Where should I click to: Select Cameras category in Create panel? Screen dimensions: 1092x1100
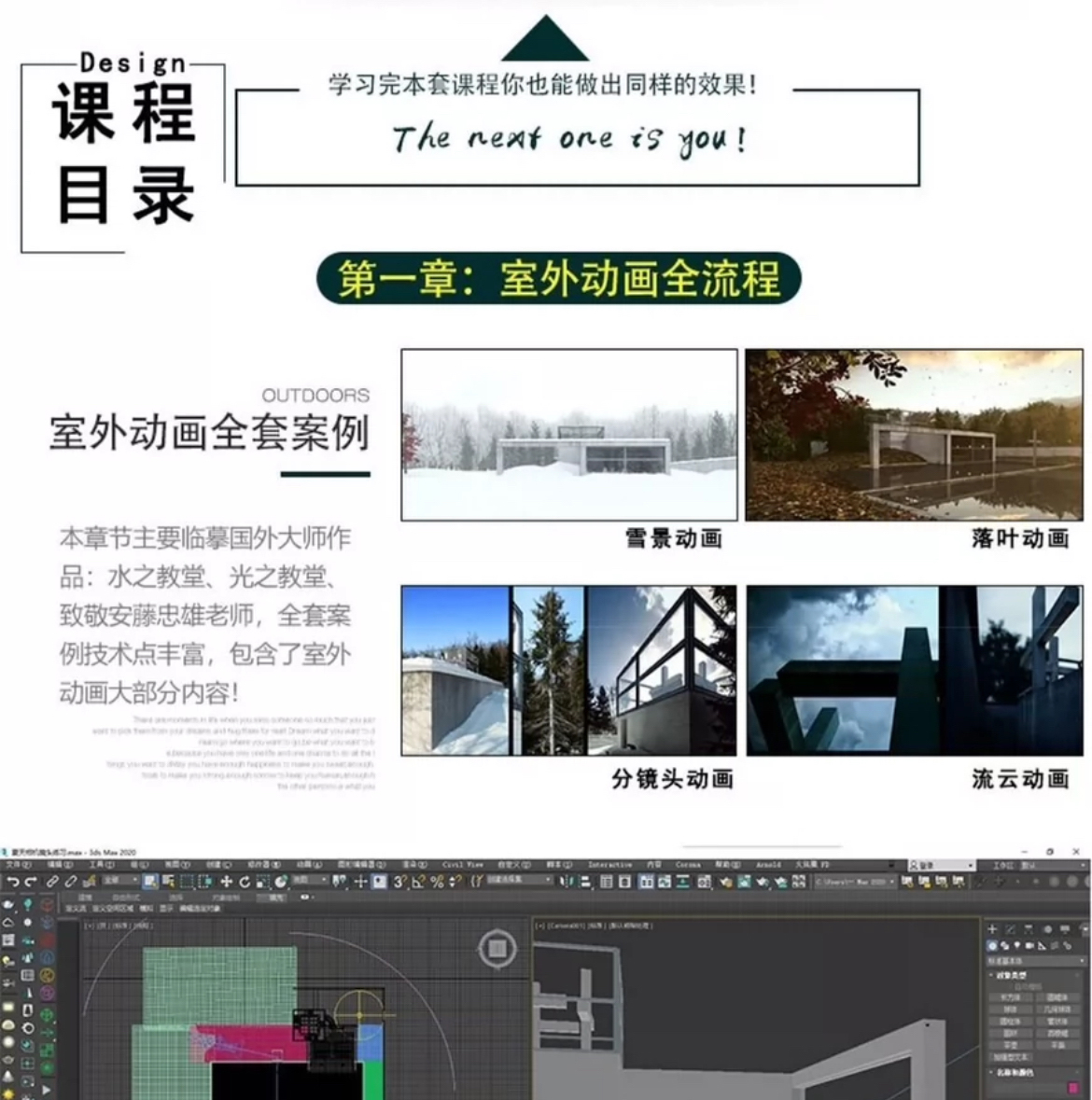pyautogui.click(x=1029, y=946)
